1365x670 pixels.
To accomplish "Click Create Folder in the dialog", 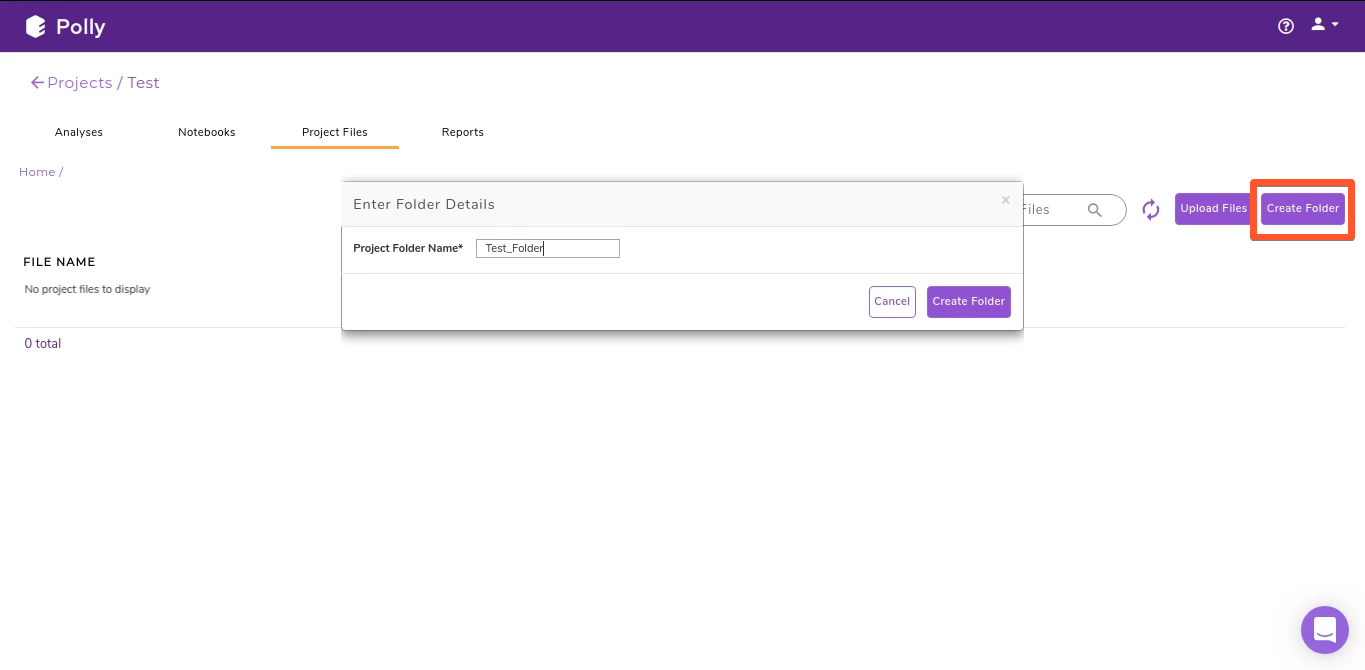I will point(968,301).
